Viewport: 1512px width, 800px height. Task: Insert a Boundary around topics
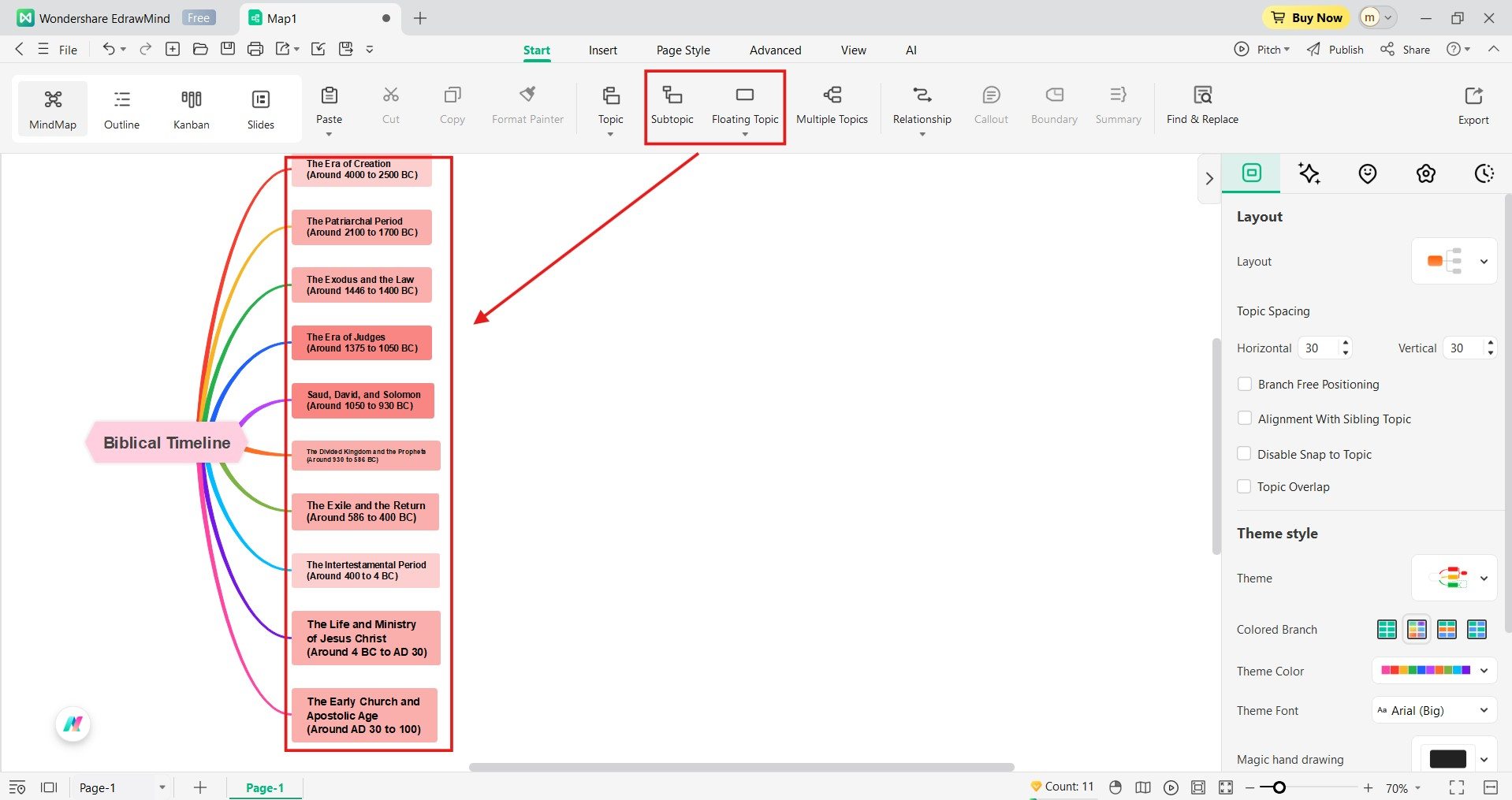1052,106
